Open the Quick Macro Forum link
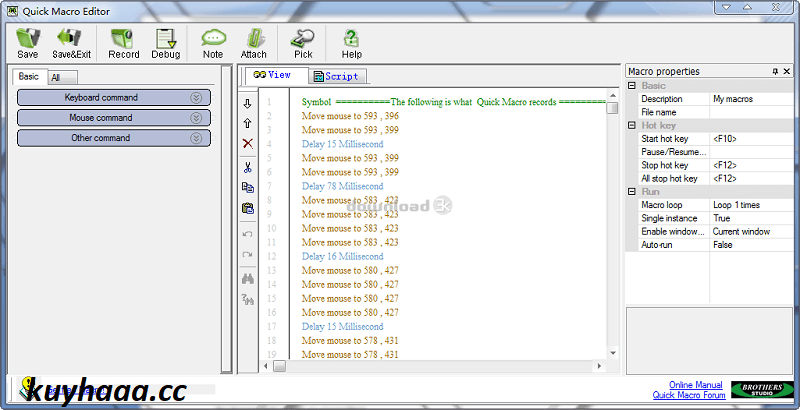This screenshot has width=800, height=410. (x=689, y=395)
